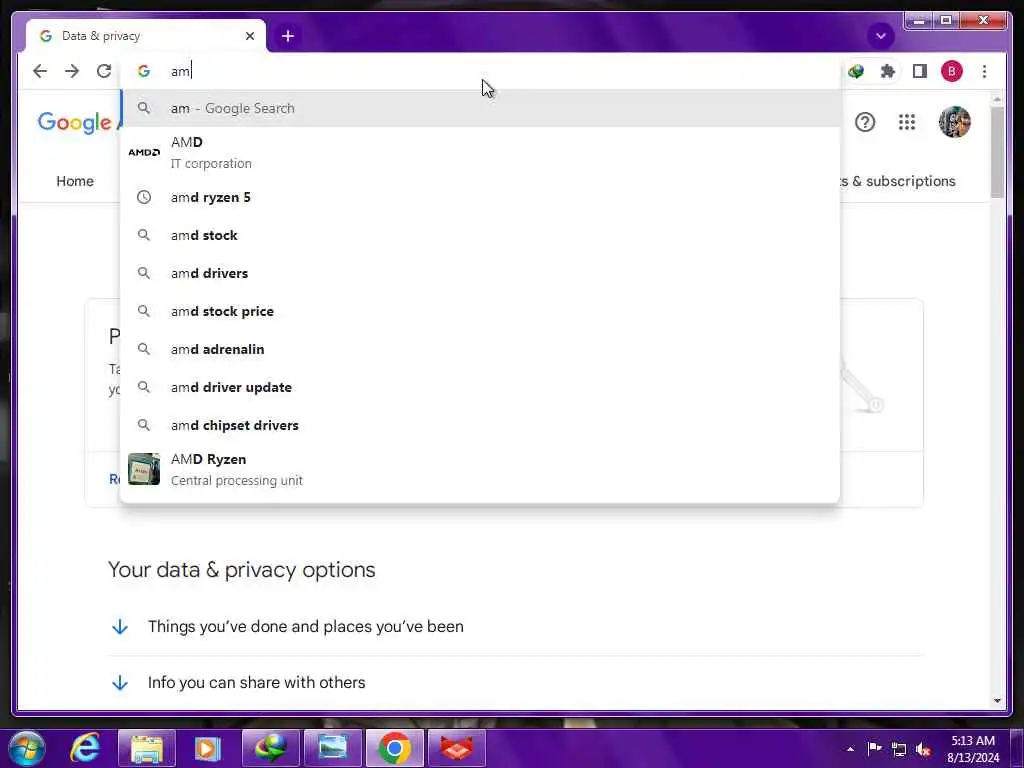
Task: Open the tab search chevron dropdown
Action: point(880,36)
